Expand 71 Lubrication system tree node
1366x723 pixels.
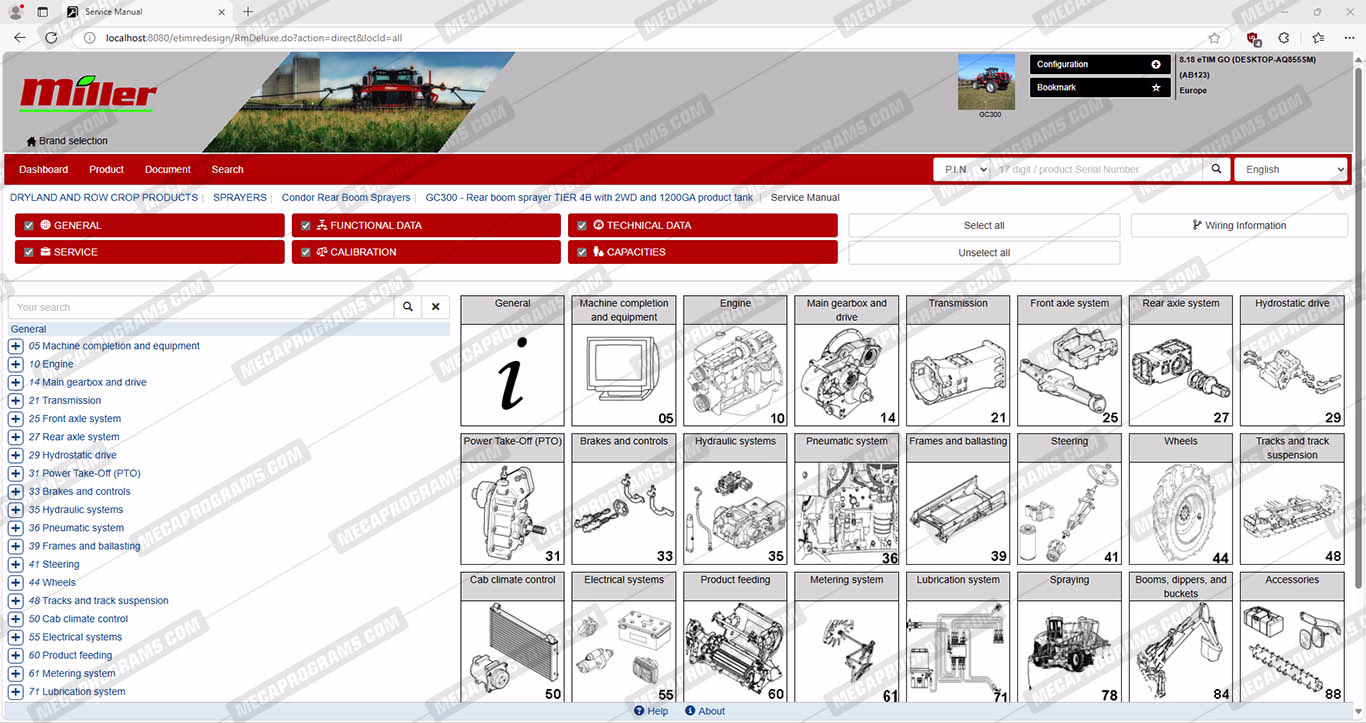15,692
